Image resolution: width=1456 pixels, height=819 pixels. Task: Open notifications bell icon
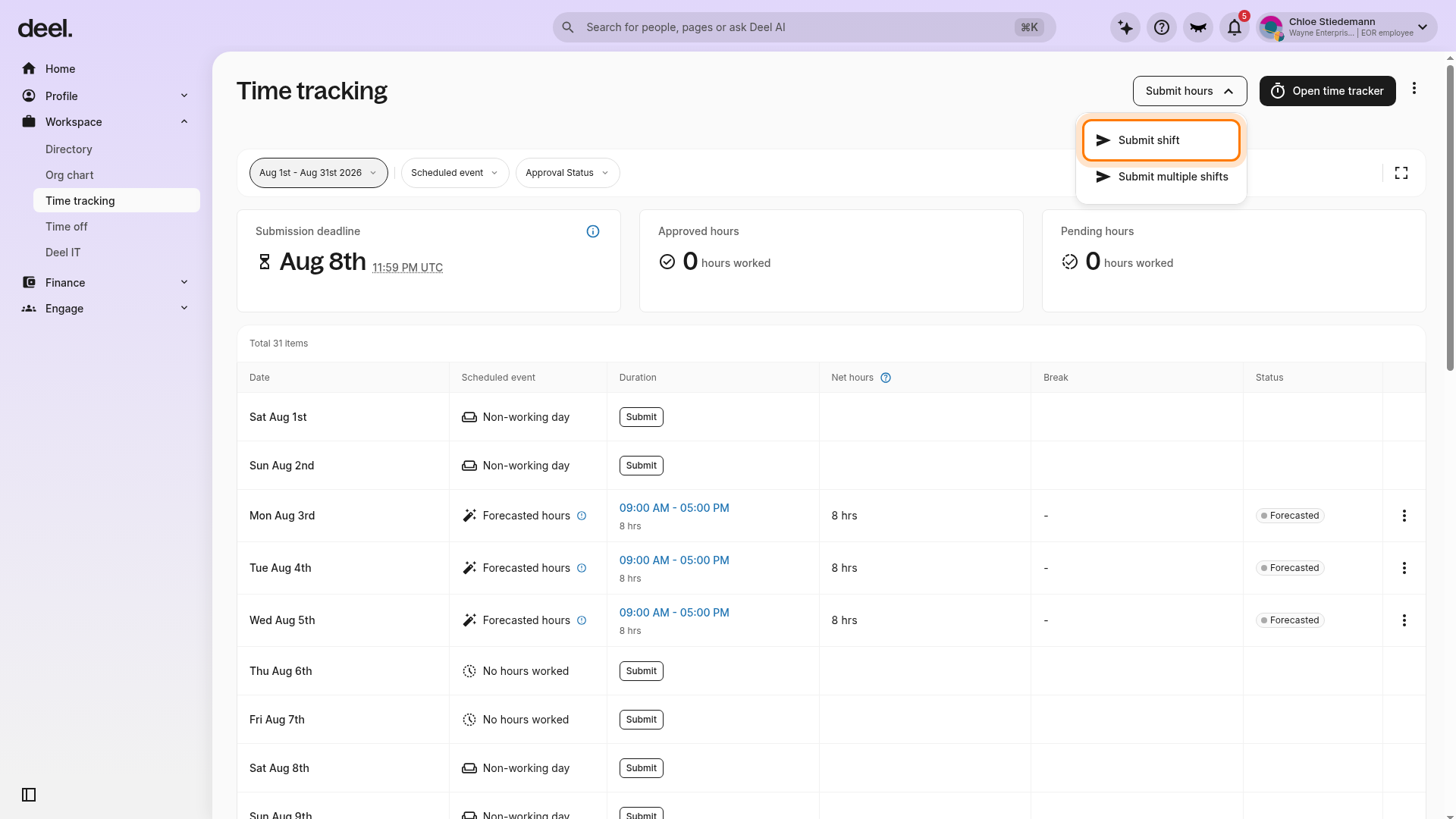pyautogui.click(x=1235, y=28)
